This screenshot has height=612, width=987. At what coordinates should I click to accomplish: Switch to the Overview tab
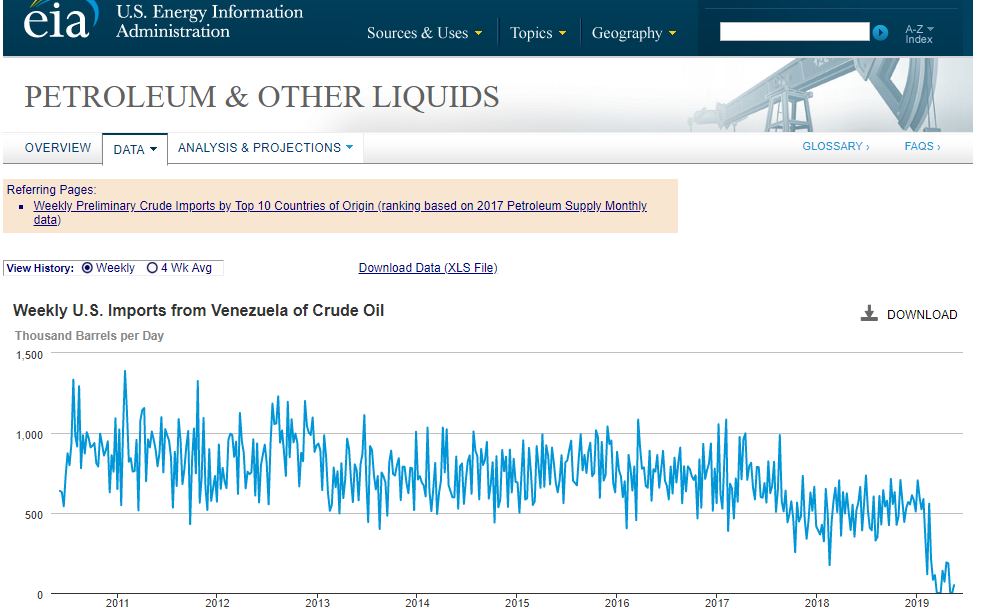click(58, 148)
